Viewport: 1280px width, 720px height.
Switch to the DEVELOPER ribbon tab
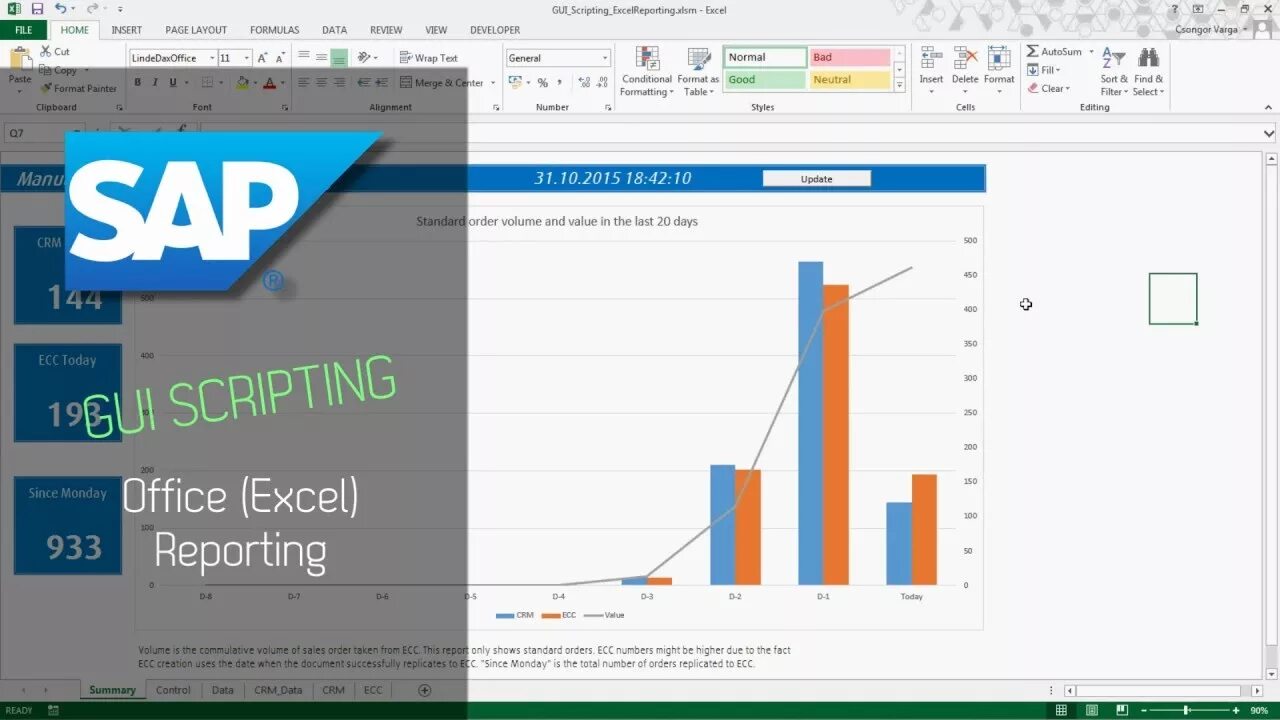click(495, 30)
